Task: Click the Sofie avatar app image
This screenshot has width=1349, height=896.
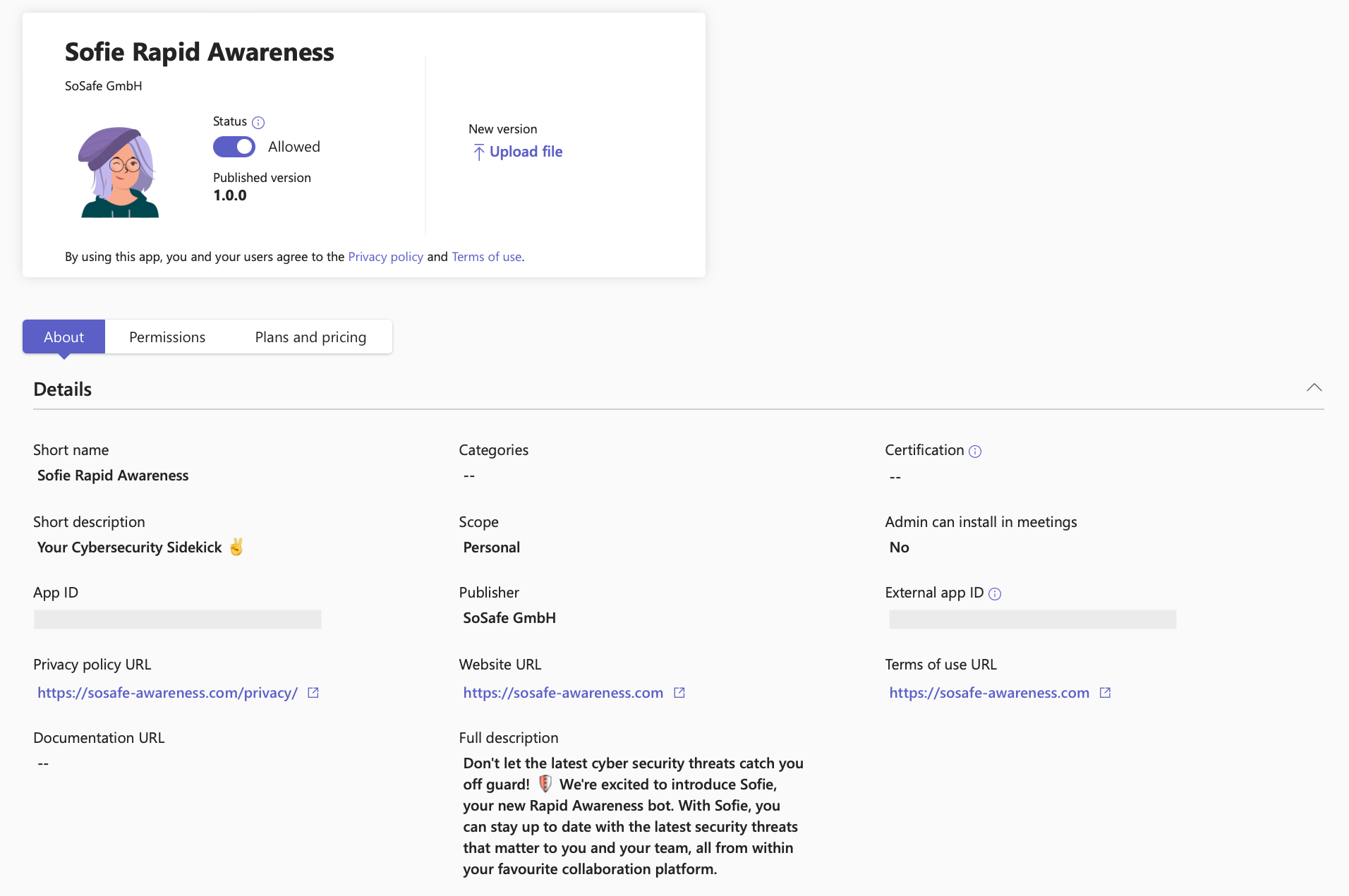Action: click(x=119, y=172)
